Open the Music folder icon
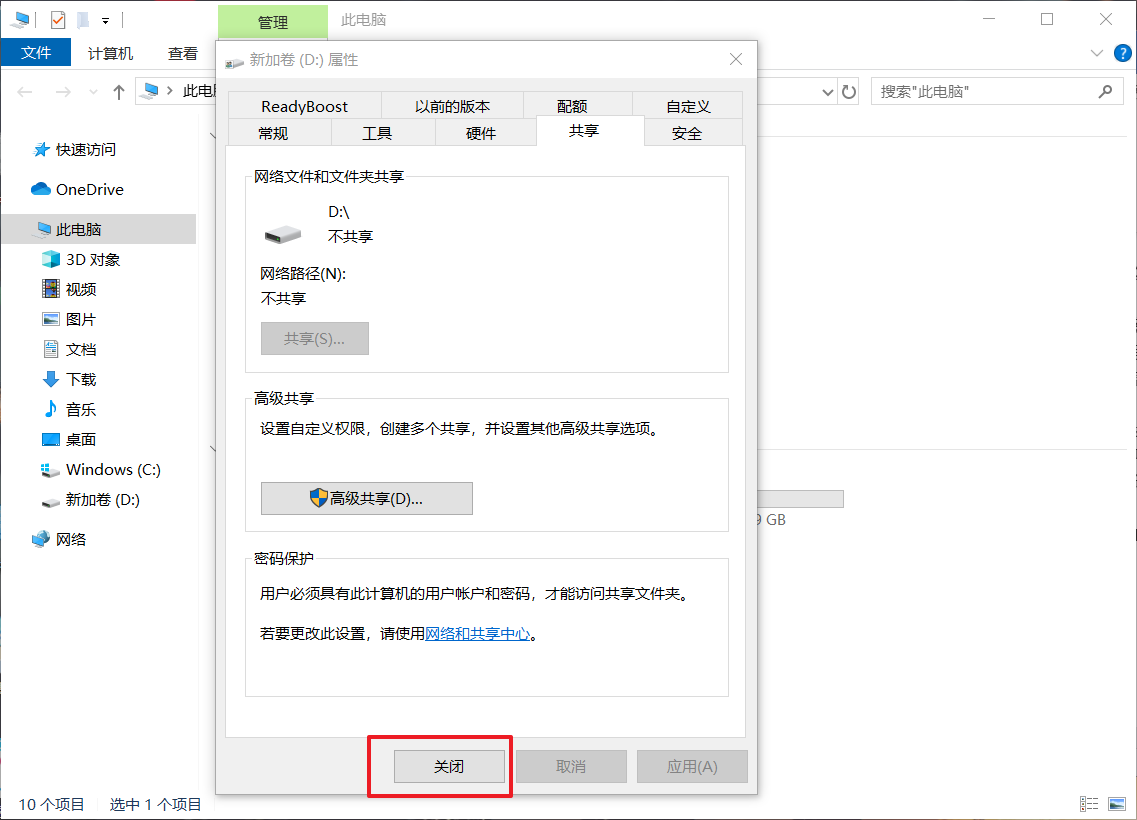Viewport: 1137px width, 820px height. click(x=50, y=409)
